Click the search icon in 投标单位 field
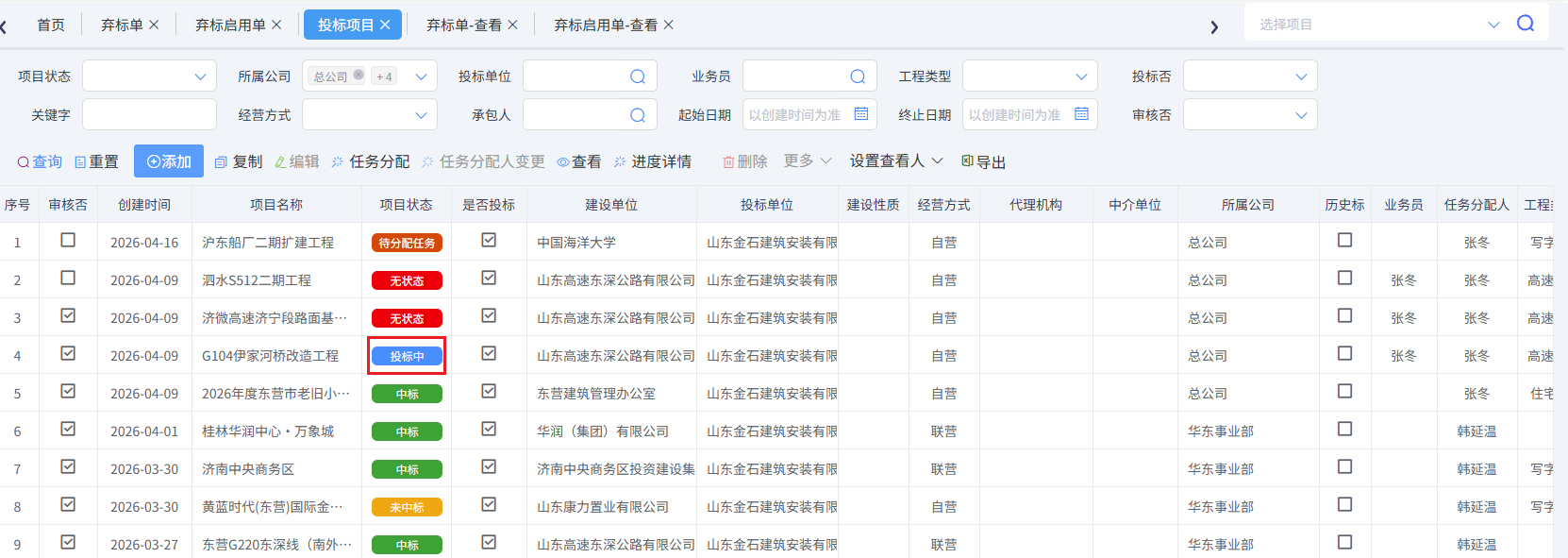Screen dimensions: 1568x558 coord(638,76)
